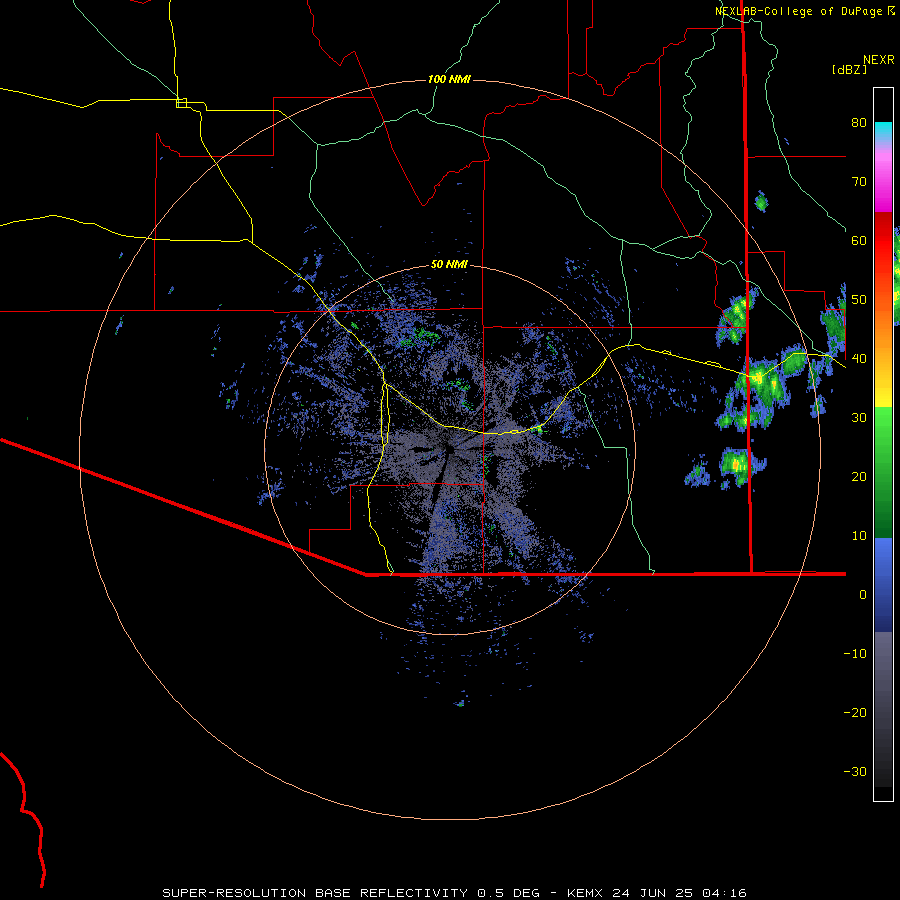Viewport: 900px width, 900px height.
Task: Click the '100 NMI' range ring label
Action: [449, 79]
